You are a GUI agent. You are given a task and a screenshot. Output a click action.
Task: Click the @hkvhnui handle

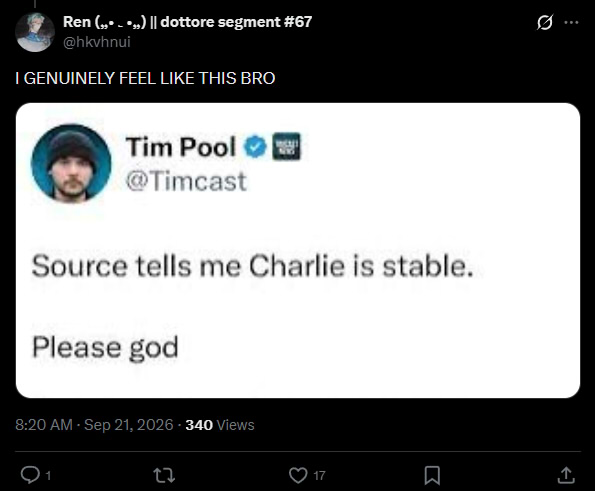[97, 42]
